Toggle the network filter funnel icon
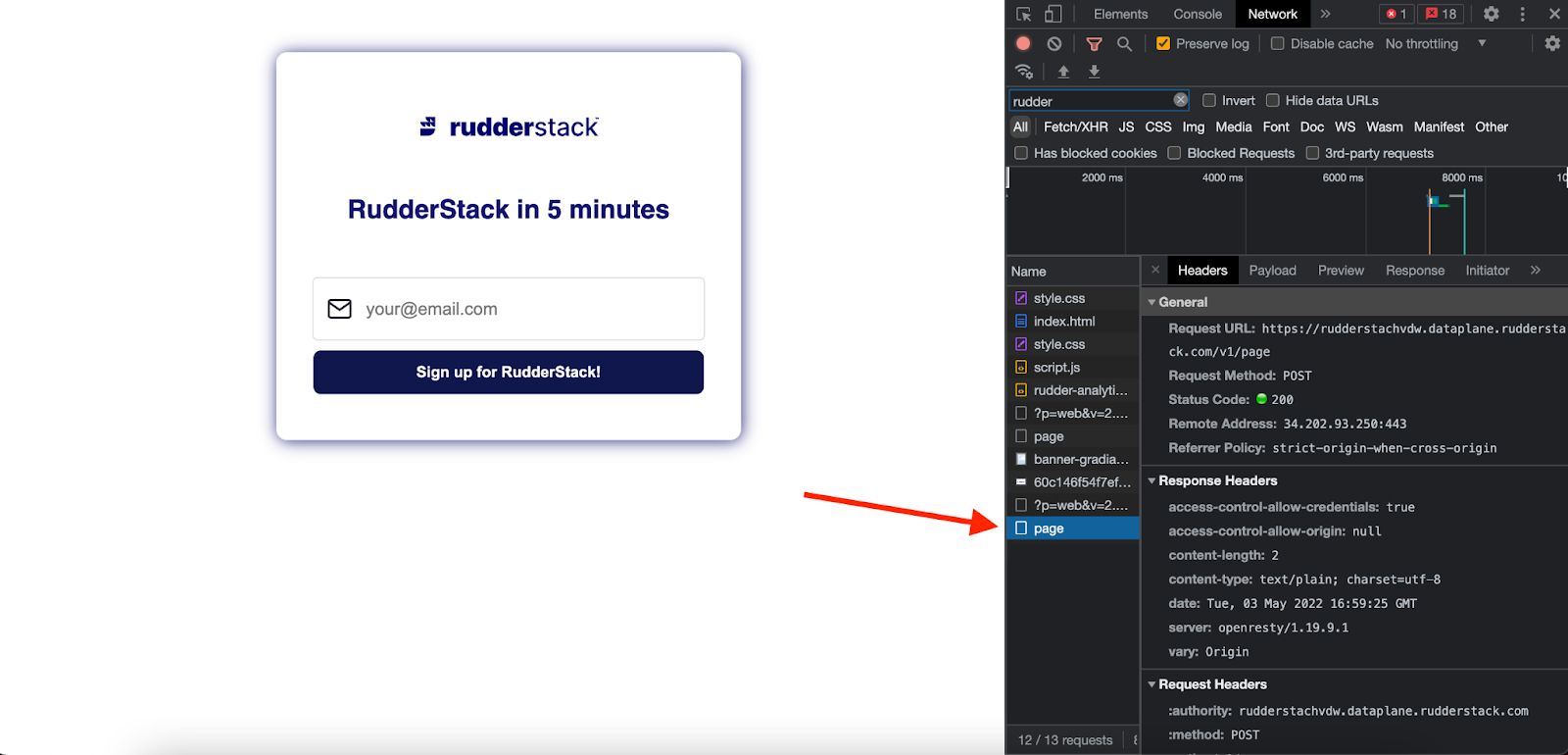Viewport: 1568px width, 755px height. click(1095, 44)
